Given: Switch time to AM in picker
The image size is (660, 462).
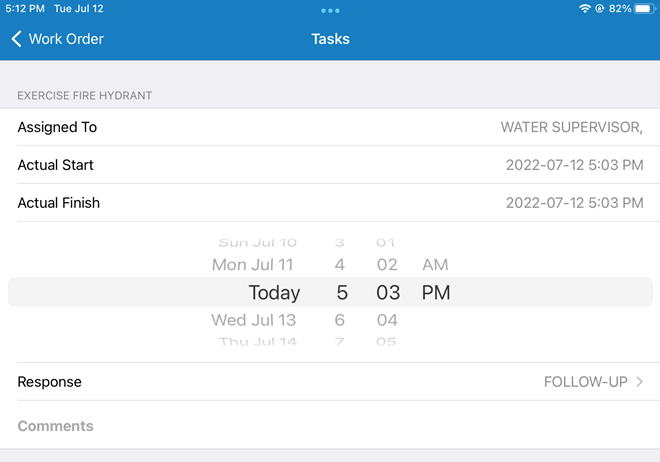Looking at the screenshot, I should click(435, 265).
